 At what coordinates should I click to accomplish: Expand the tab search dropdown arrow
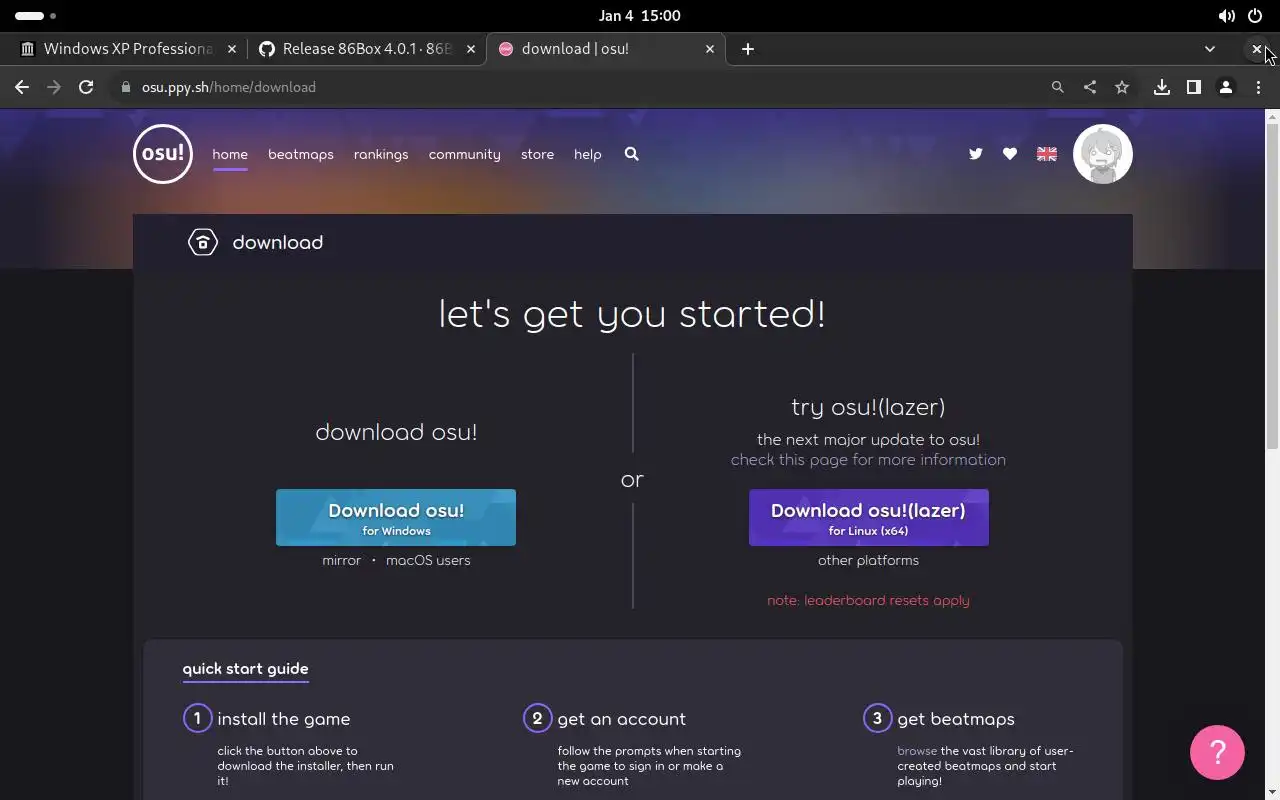click(1210, 49)
